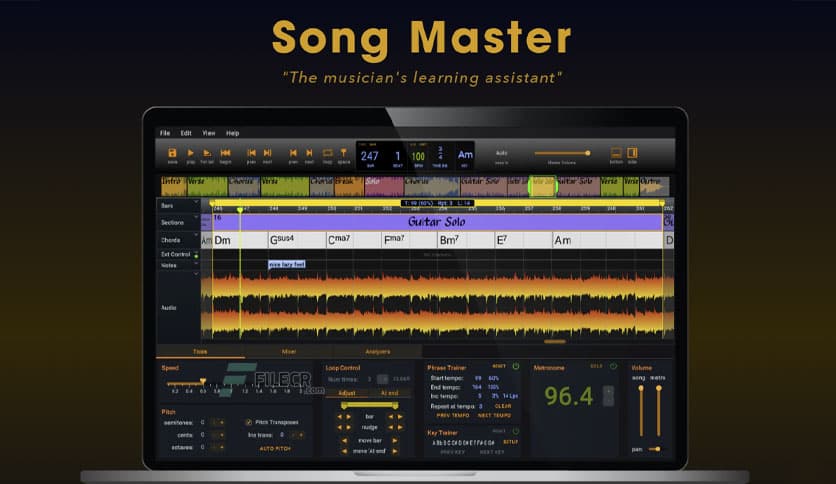Select the pink Solo section in overview

click(x=383, y=186)
